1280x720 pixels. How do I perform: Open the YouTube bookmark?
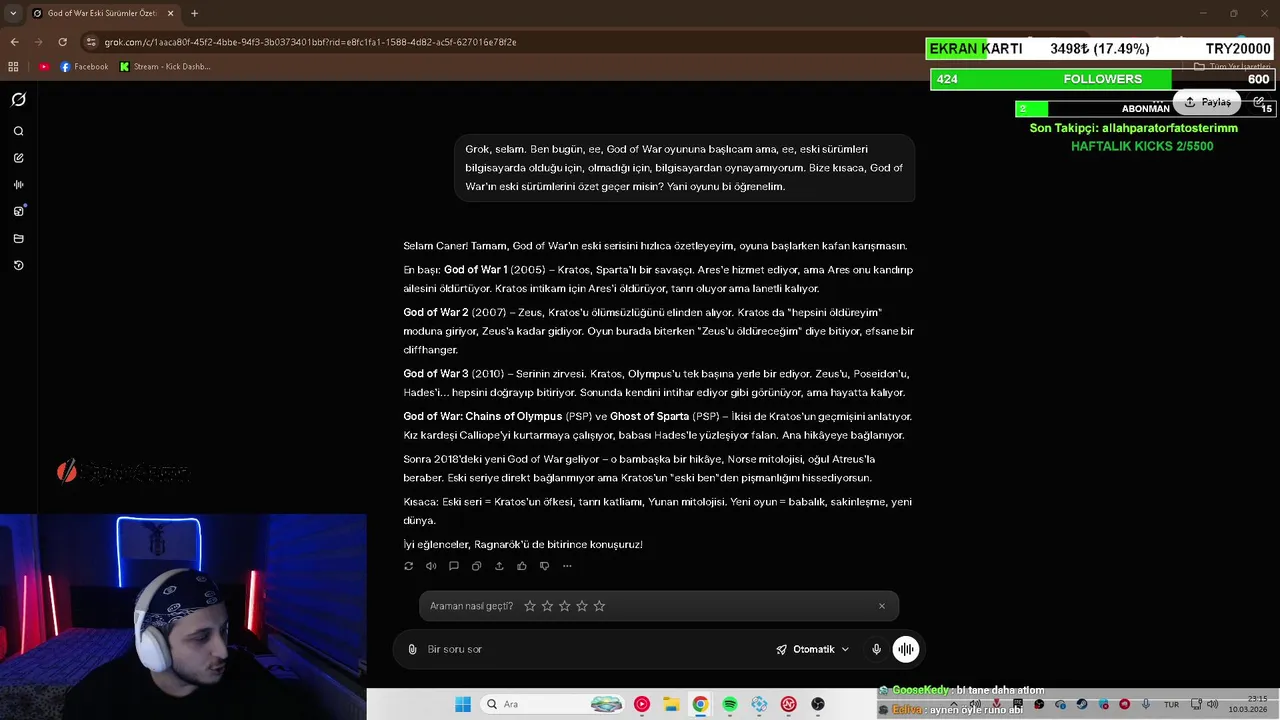click(x=44, y=67)
